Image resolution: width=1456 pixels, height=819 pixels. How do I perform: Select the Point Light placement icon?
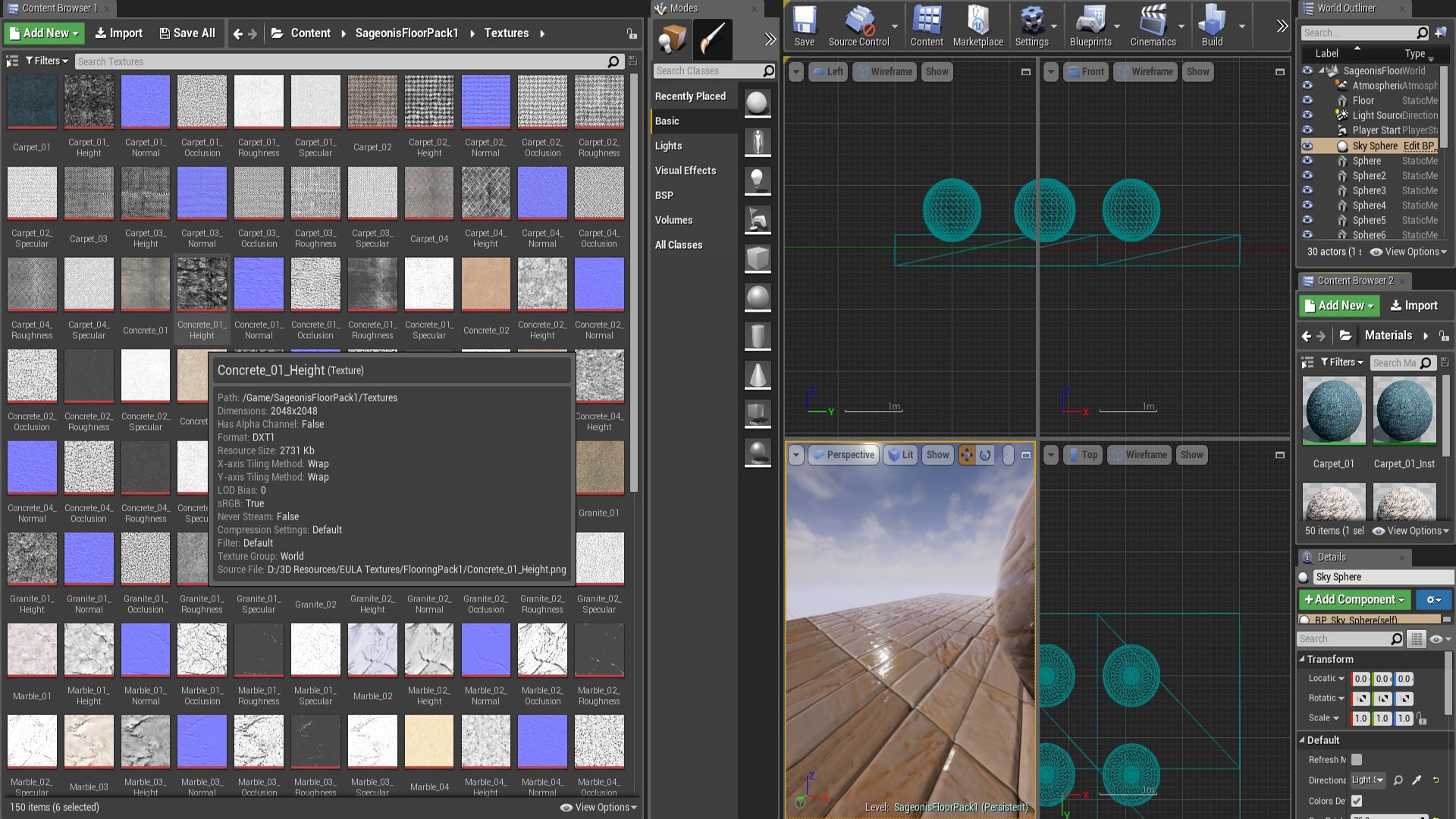[x=758, y=180]
